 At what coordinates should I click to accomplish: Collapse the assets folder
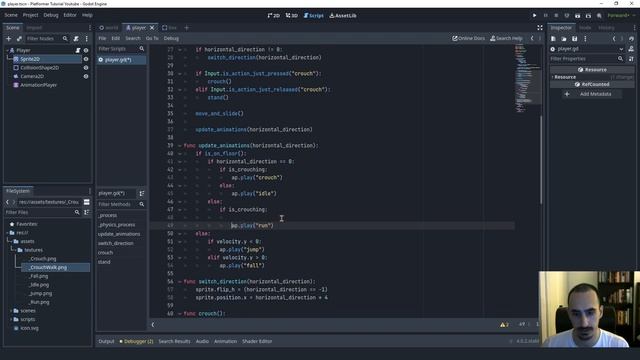coord(11,241)
